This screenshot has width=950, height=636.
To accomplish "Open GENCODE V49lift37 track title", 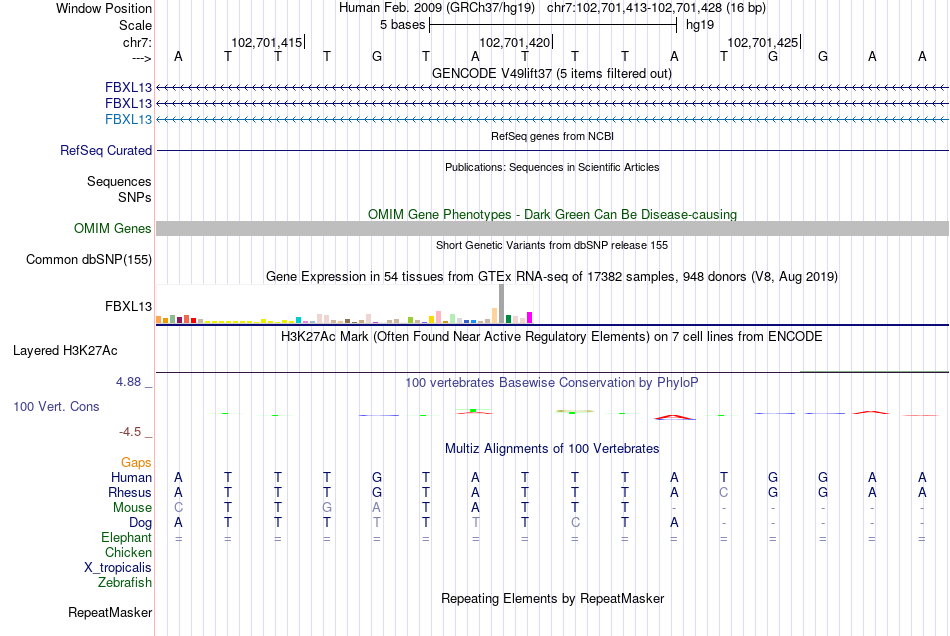I will pyautogui.click(x=551, y=73).
